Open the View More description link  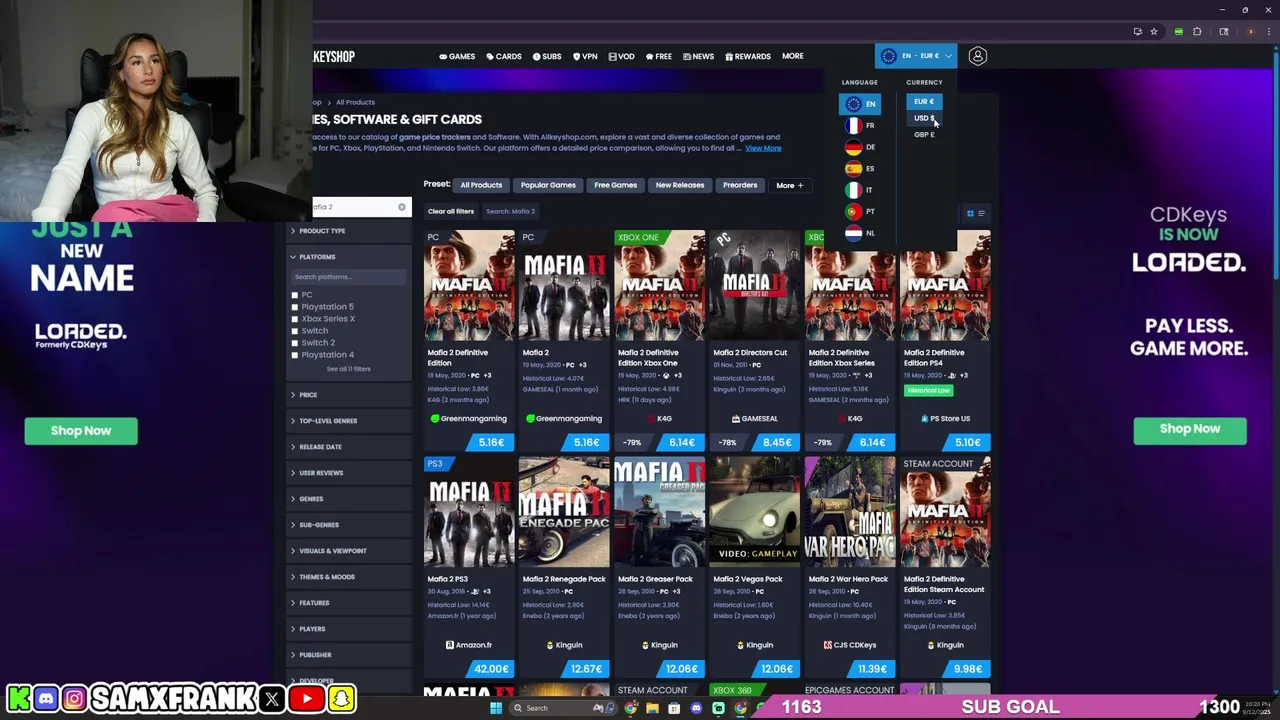pos(763,148)
